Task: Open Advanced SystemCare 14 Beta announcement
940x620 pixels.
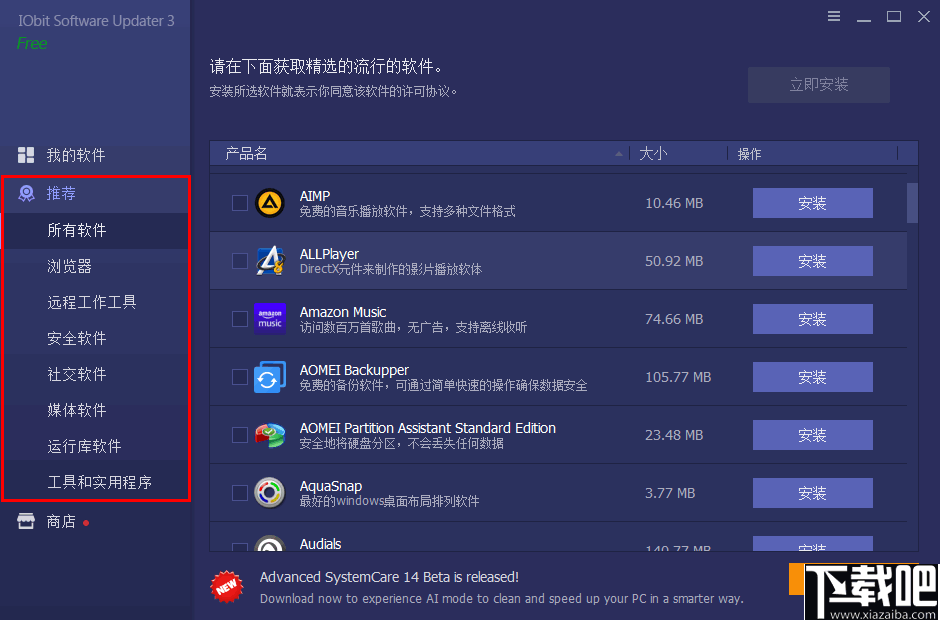Action: tap(389, 577)
